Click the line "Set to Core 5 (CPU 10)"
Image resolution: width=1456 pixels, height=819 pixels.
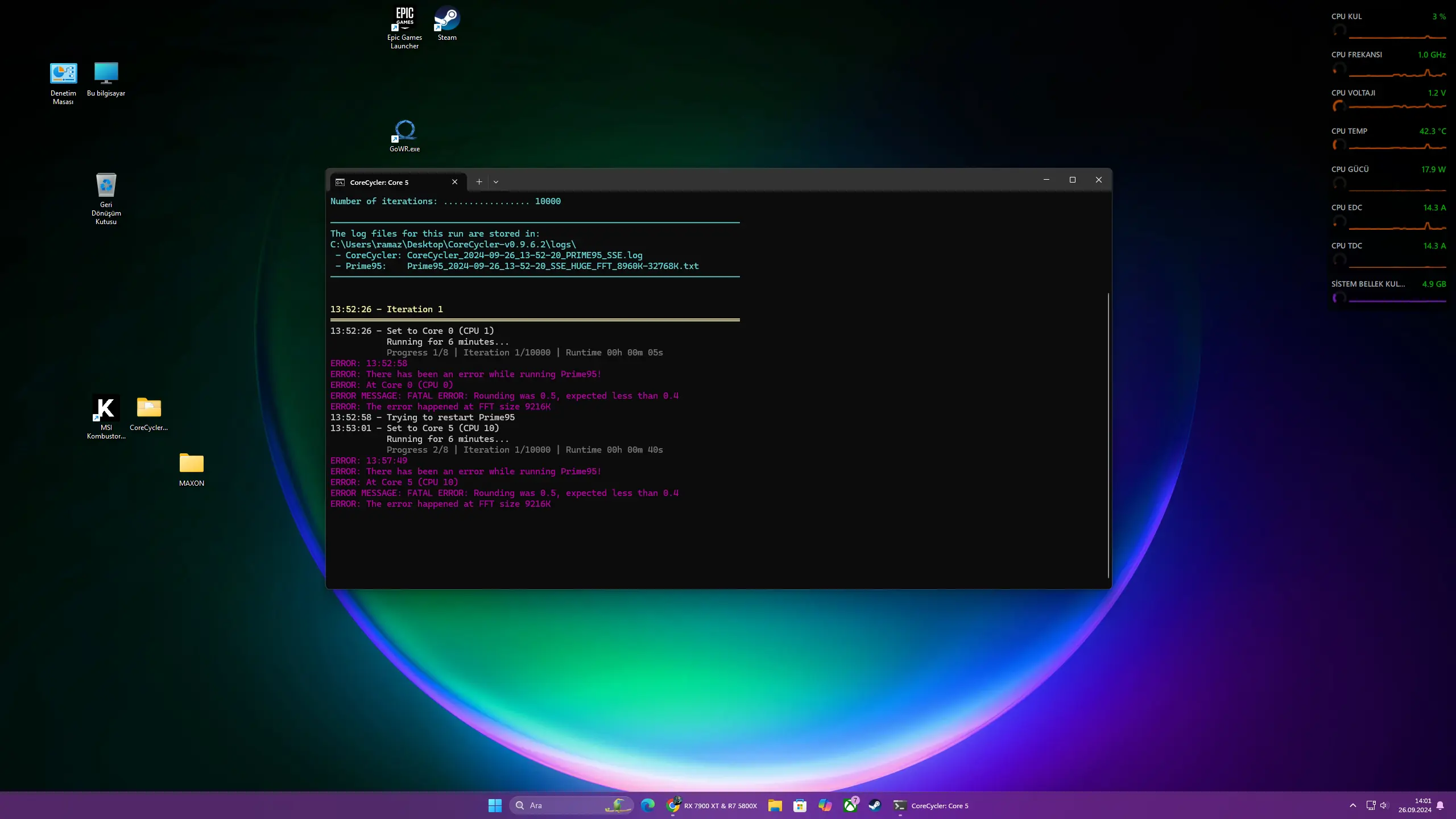pos(442,428)
